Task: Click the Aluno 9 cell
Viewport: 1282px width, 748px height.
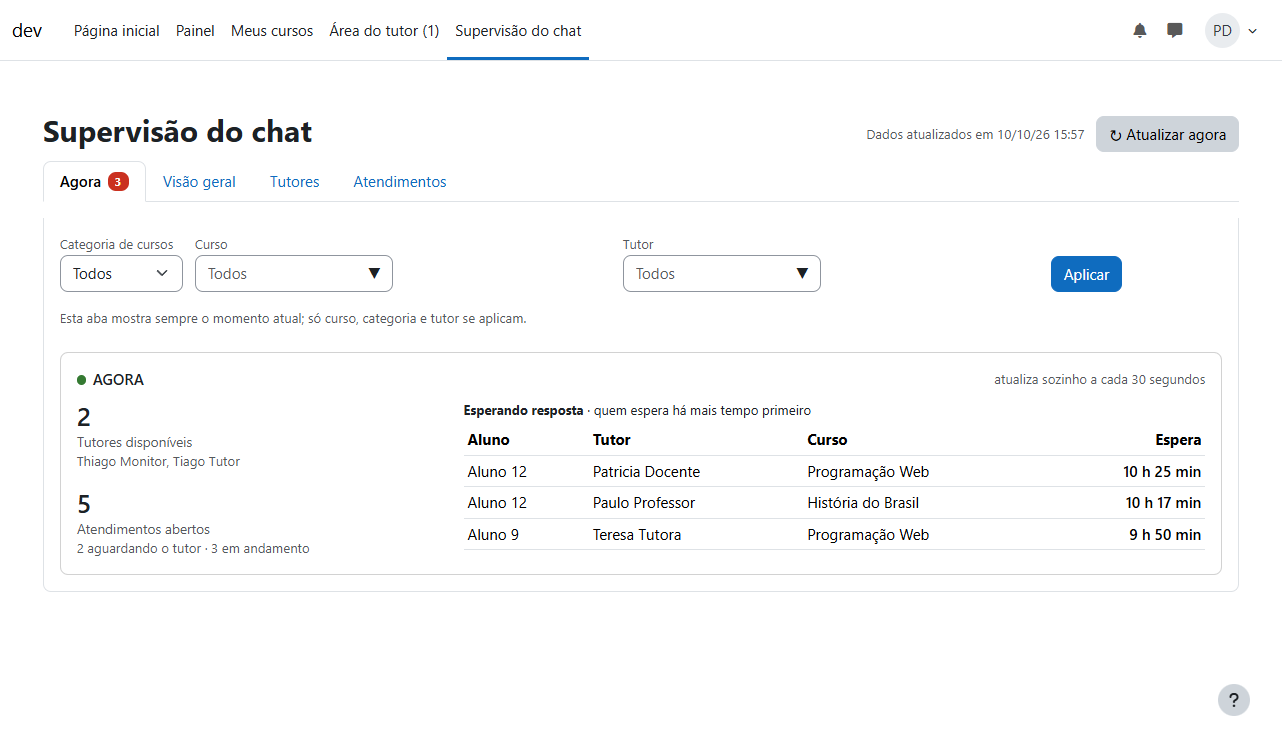Action: [493, 535]
